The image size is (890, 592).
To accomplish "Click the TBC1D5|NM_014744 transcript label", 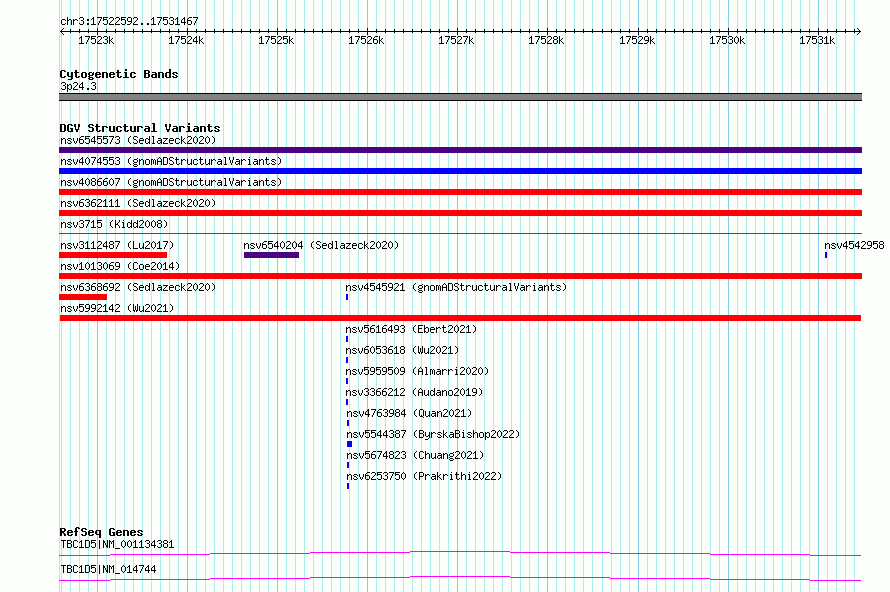I will tap(108, 569).
